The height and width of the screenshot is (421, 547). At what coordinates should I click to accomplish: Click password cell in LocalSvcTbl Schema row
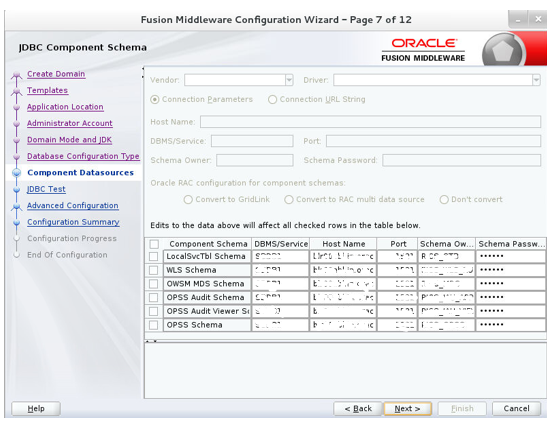[511, 256]
